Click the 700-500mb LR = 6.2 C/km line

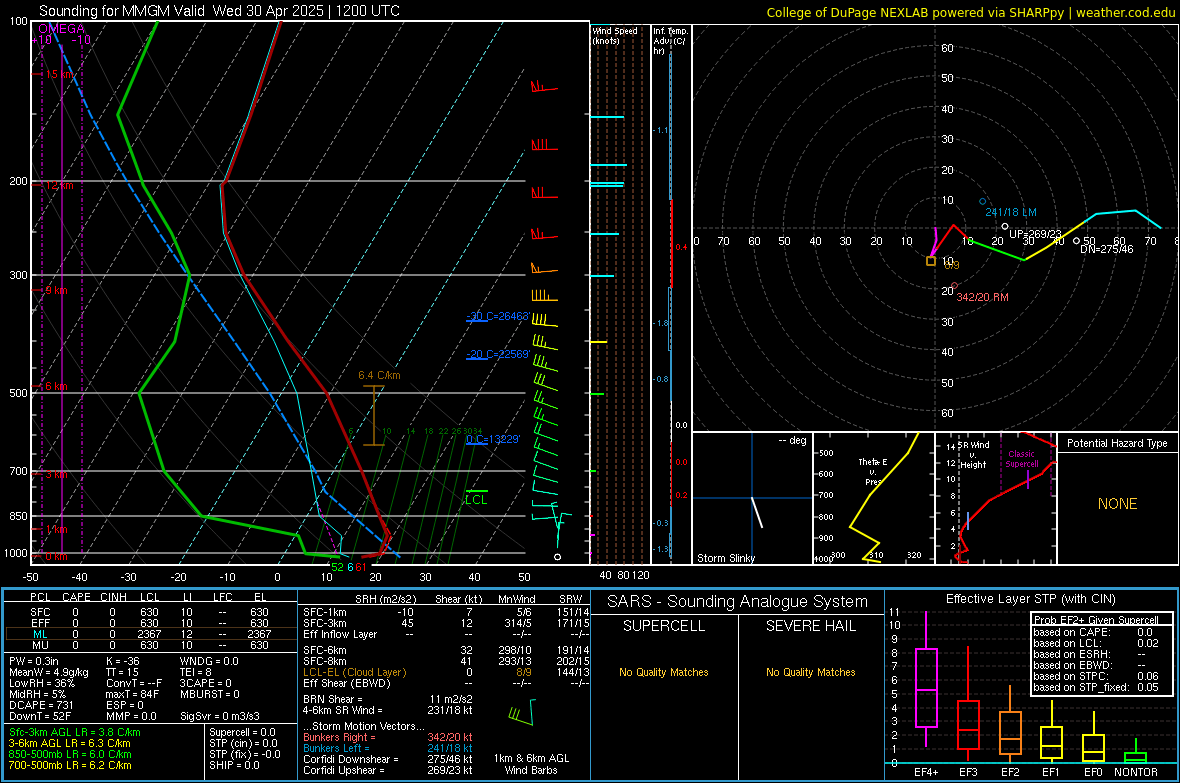(x=70, y=765)
